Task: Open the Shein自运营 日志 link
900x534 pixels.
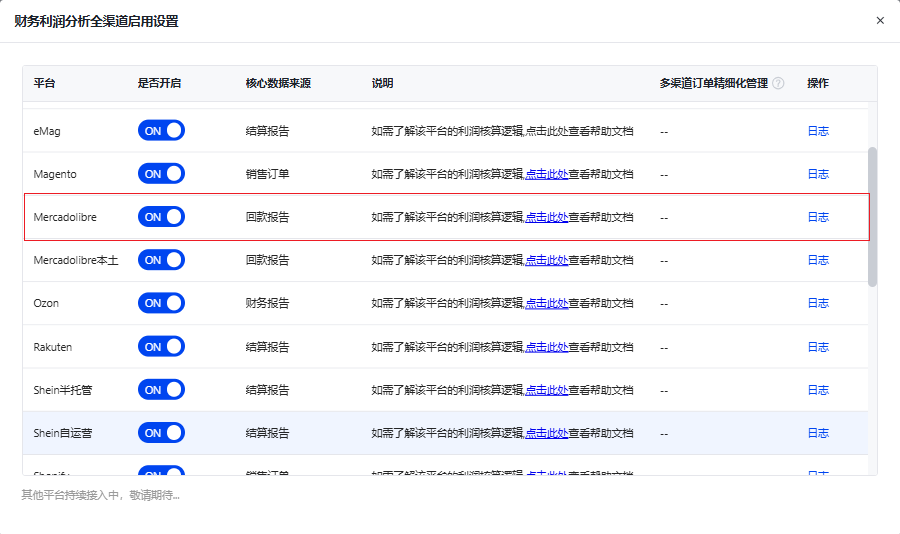Action: 818,433
